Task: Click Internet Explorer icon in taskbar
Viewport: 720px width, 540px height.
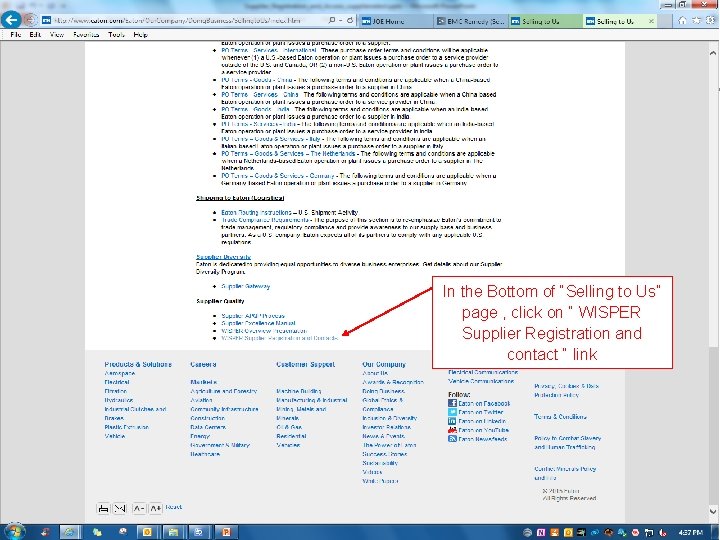Action: coord(70,532)
